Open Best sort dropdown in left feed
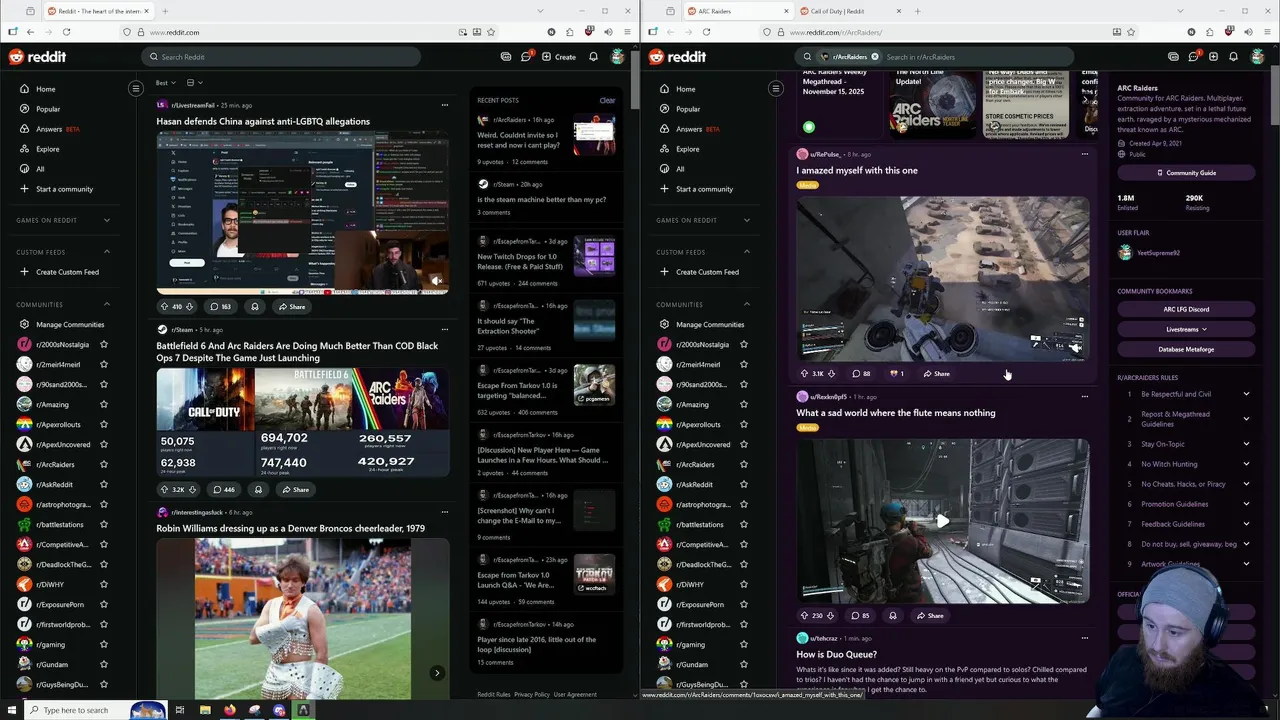 [165, 83]
